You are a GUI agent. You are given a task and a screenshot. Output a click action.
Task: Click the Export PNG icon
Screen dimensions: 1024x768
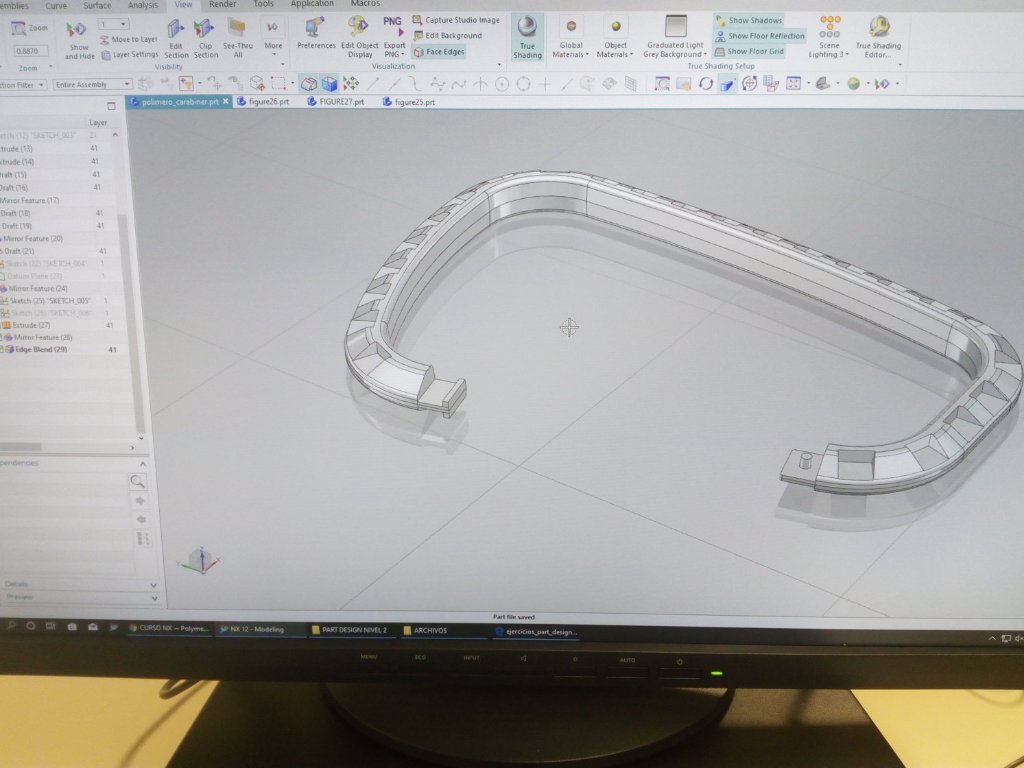pos(393,26)
